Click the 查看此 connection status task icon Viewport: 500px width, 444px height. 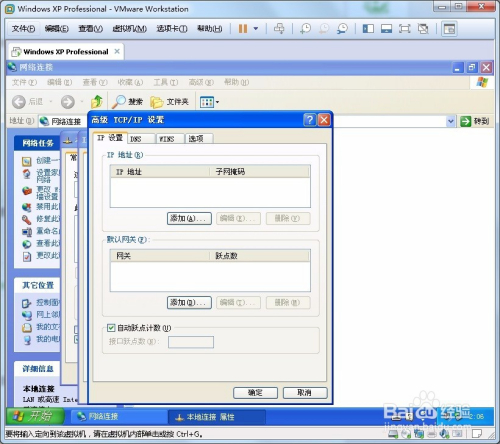[x=27, y=244]
